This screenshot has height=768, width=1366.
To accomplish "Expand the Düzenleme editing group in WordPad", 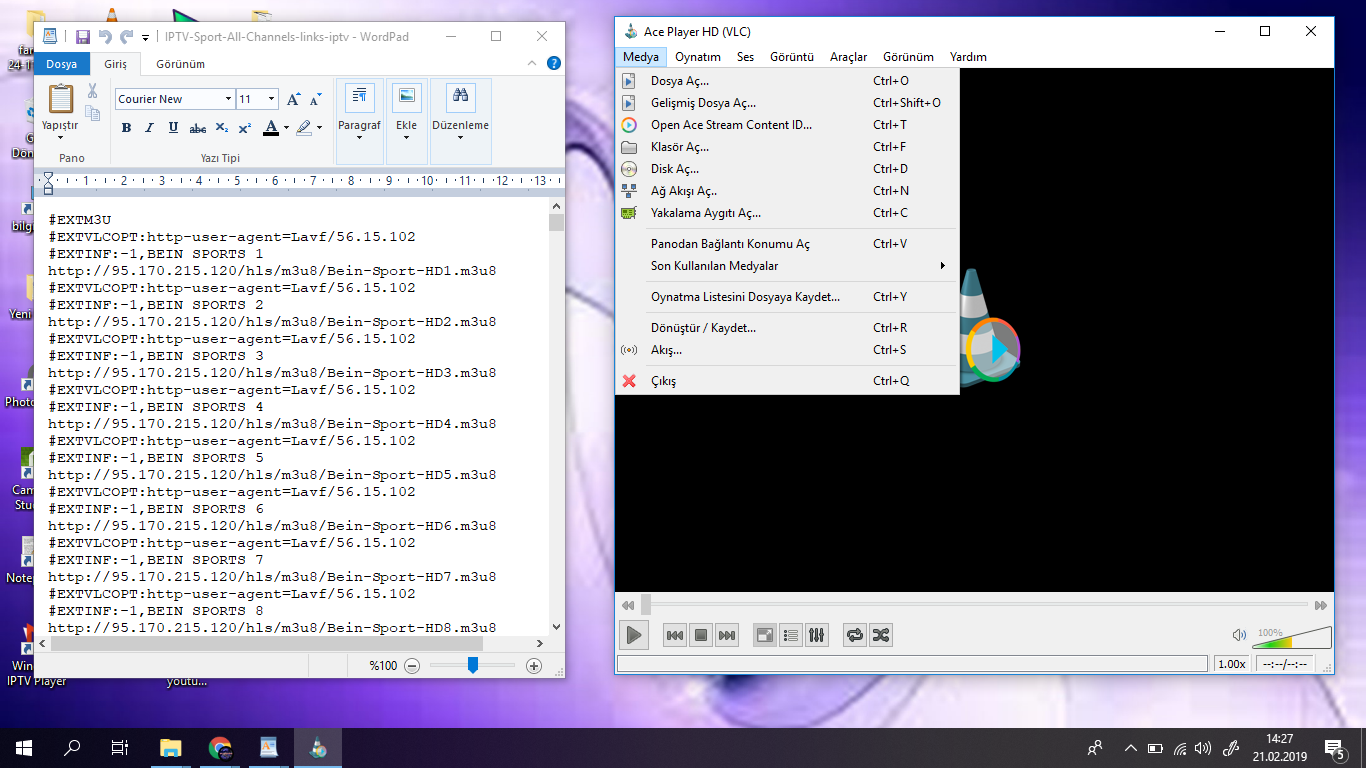I will pyautogui.click(x=460, y=121).
